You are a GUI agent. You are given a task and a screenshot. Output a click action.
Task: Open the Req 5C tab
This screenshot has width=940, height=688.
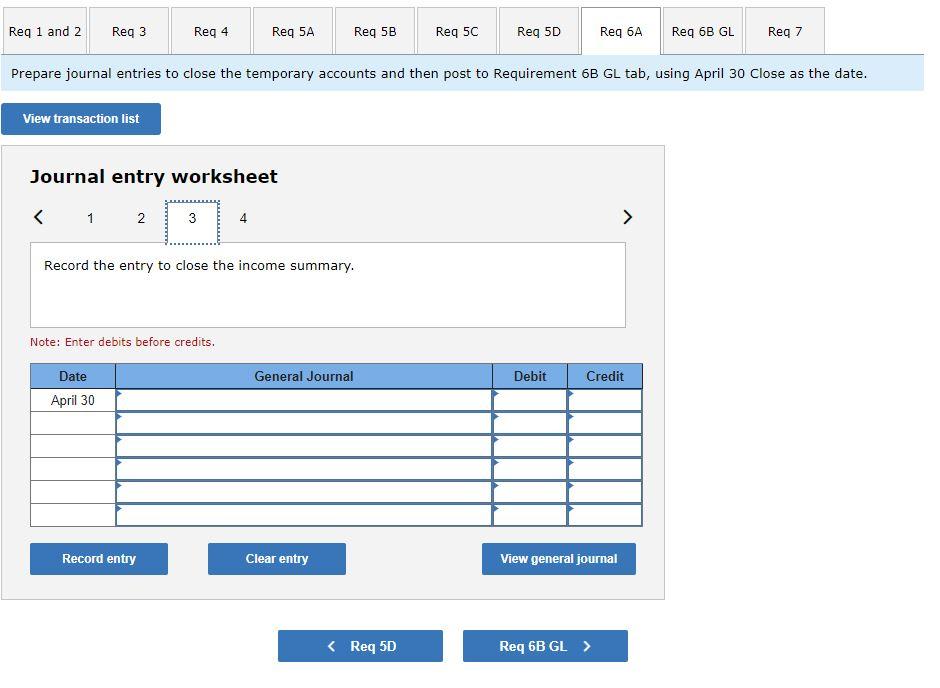pos(457,31)
